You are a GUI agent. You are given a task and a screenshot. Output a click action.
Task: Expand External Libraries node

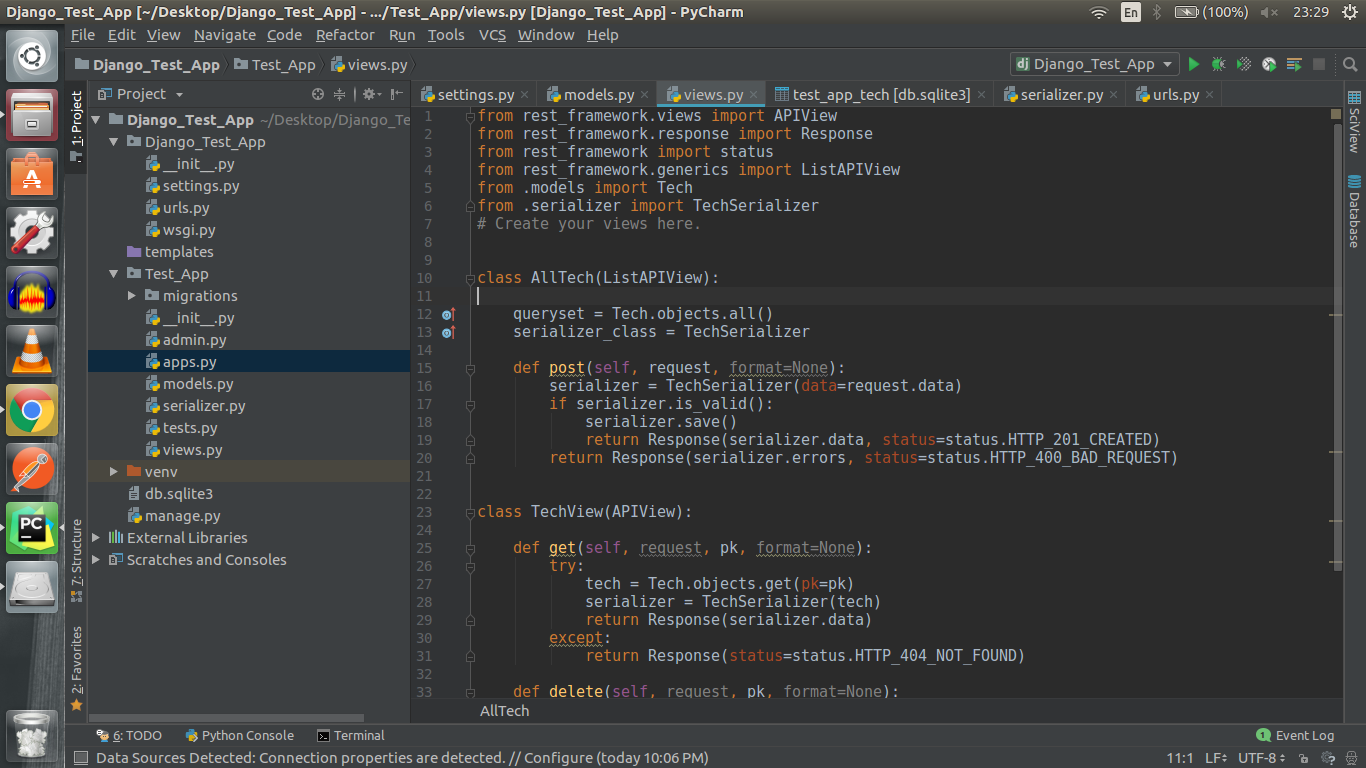pyautogui.click(x=97, y=538)
